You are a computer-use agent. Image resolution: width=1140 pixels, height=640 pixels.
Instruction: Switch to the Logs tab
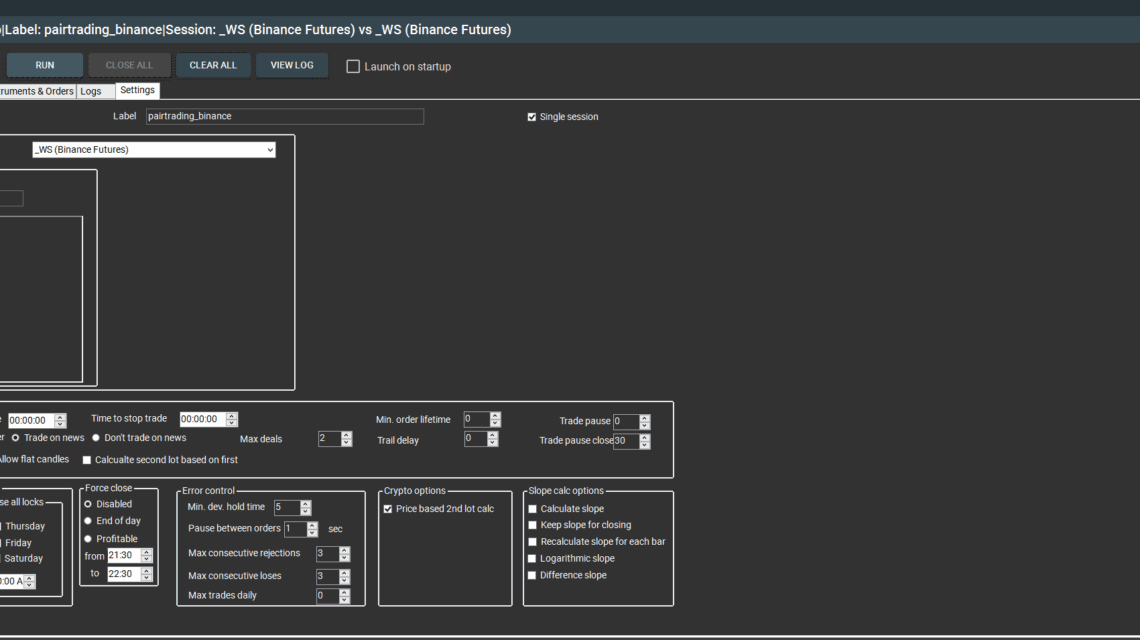(91, 91)
